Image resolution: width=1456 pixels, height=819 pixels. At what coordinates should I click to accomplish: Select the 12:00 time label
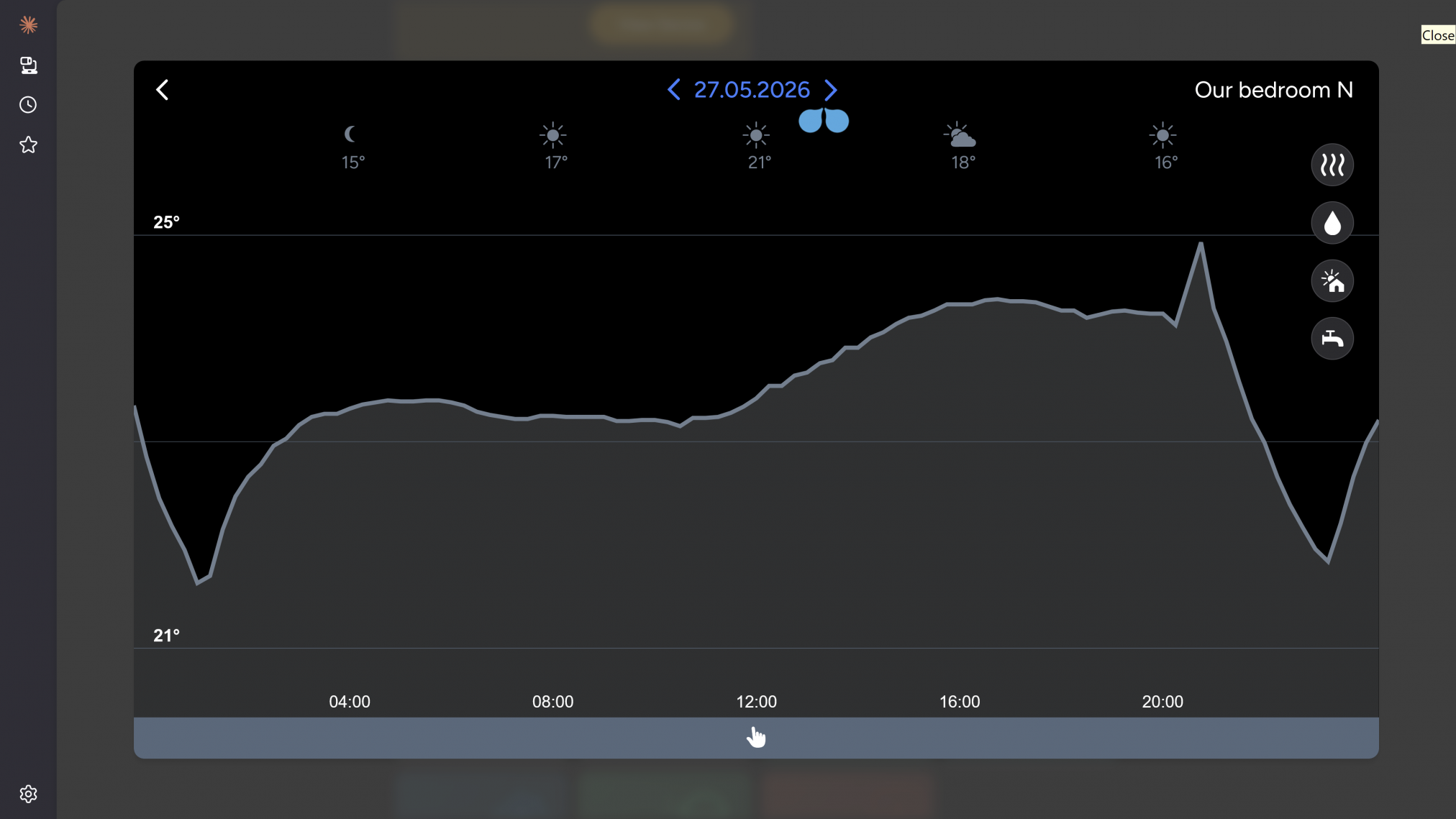[756, 702]
